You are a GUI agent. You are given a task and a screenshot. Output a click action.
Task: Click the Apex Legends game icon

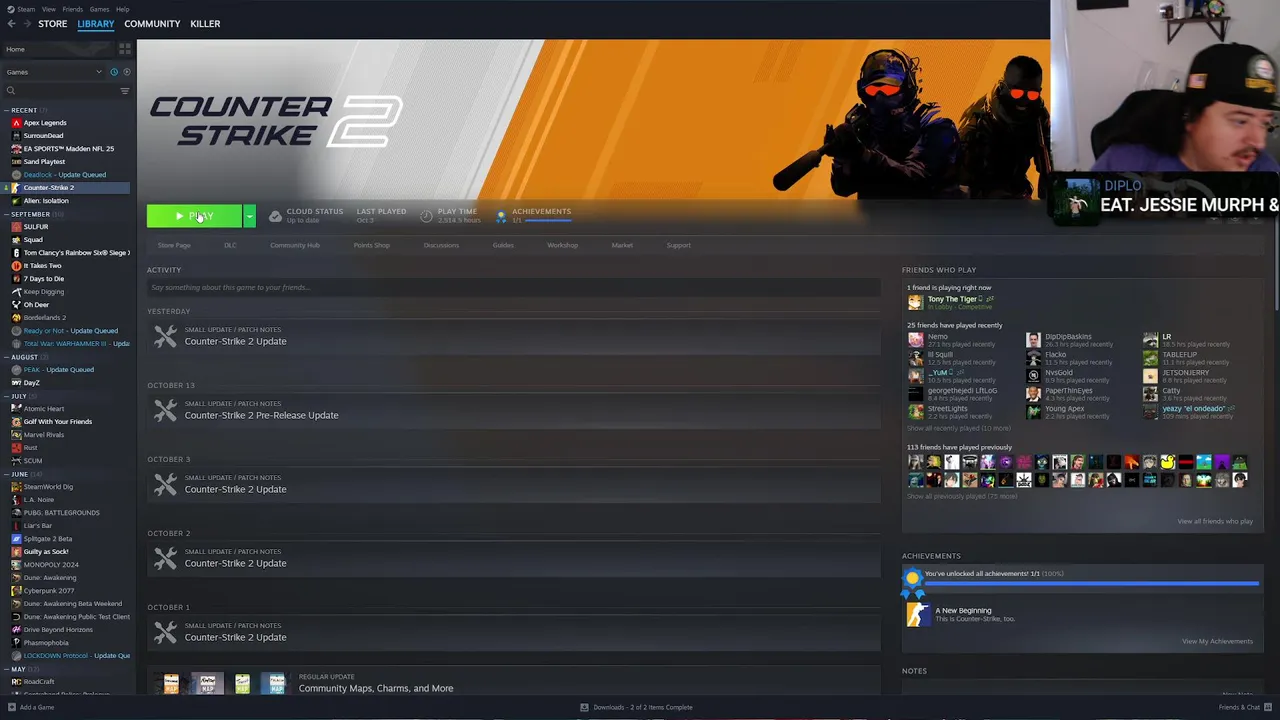[16, 123]
